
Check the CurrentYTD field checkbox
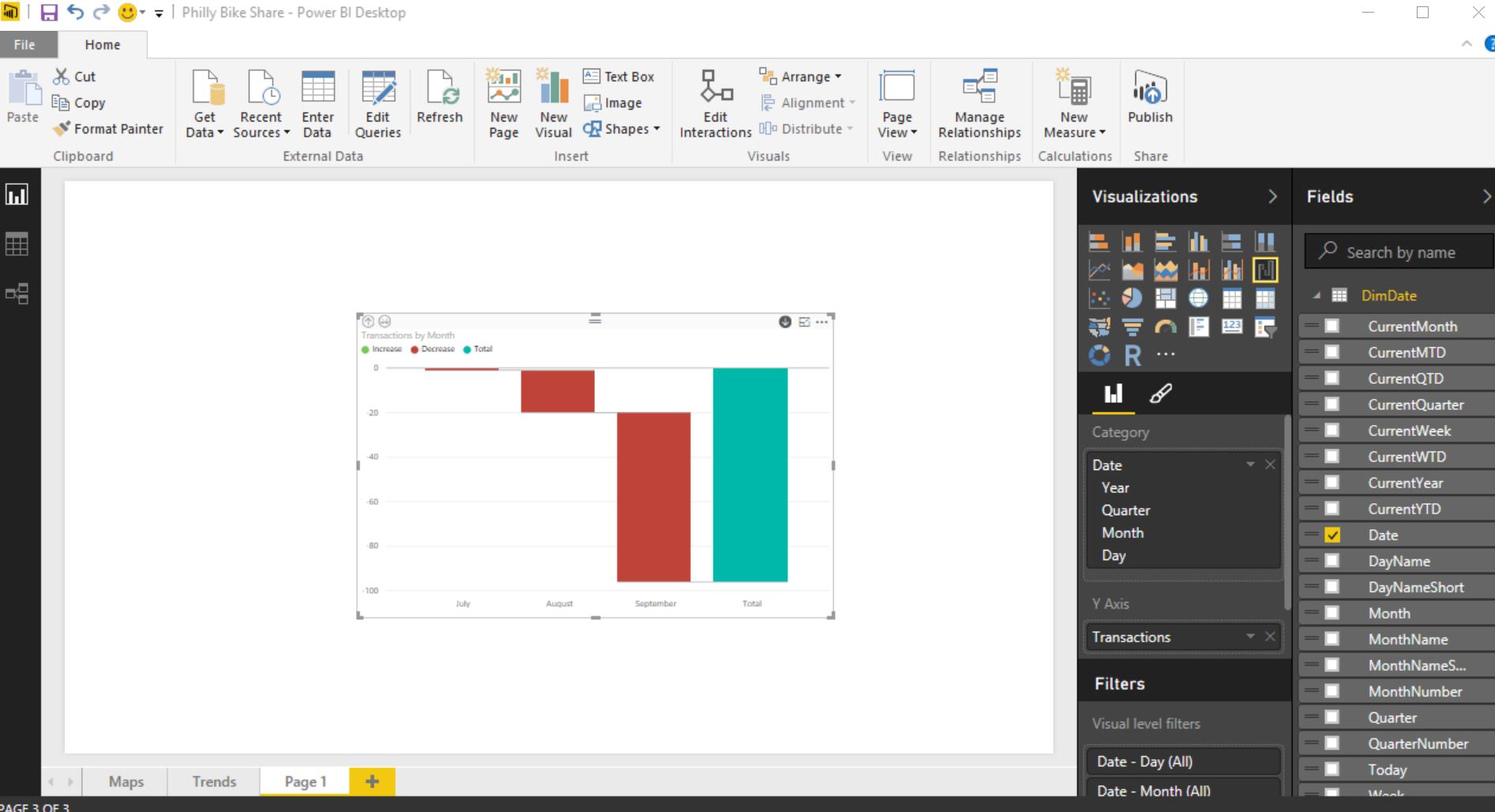point(1332,509)
